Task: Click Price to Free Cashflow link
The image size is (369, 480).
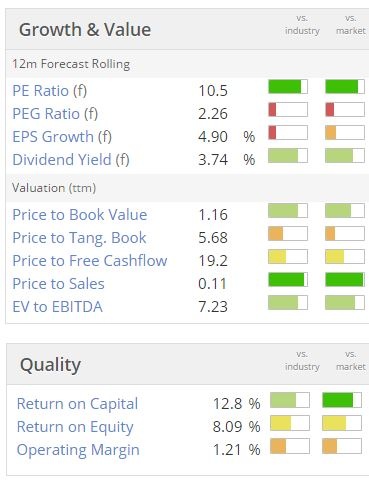Action: pyautogui.click(x=90, y=261)
